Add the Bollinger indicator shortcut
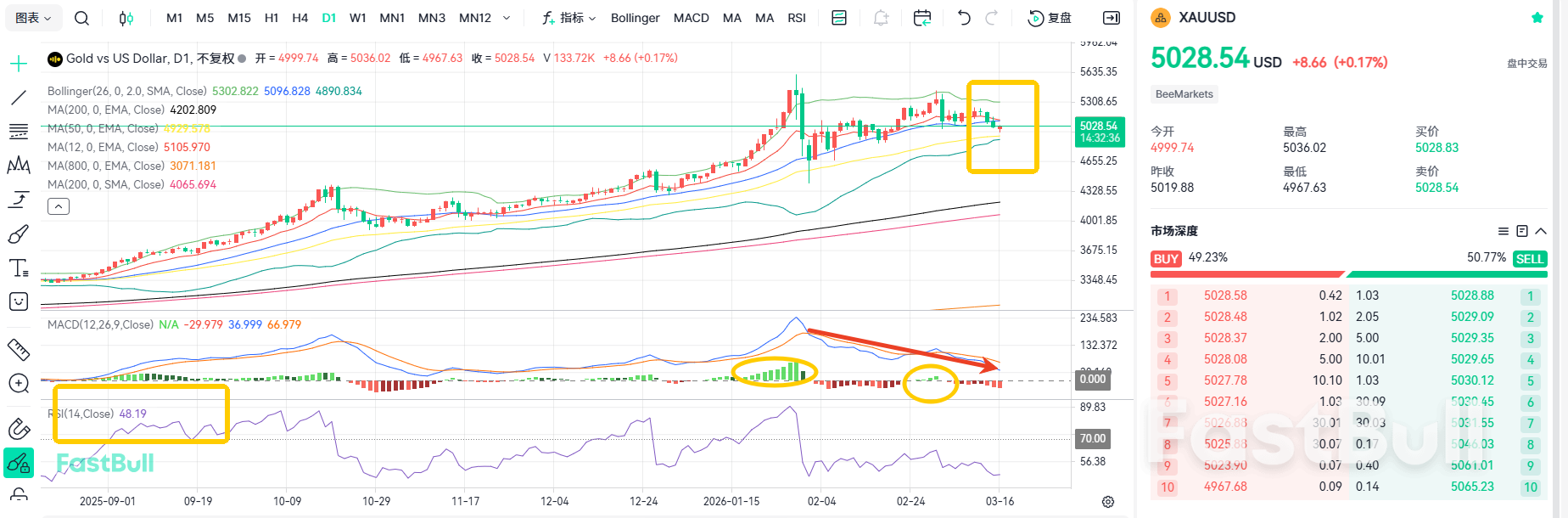Image resolution: width=1568 pixels, height=518 pixels. coord(635,18)
